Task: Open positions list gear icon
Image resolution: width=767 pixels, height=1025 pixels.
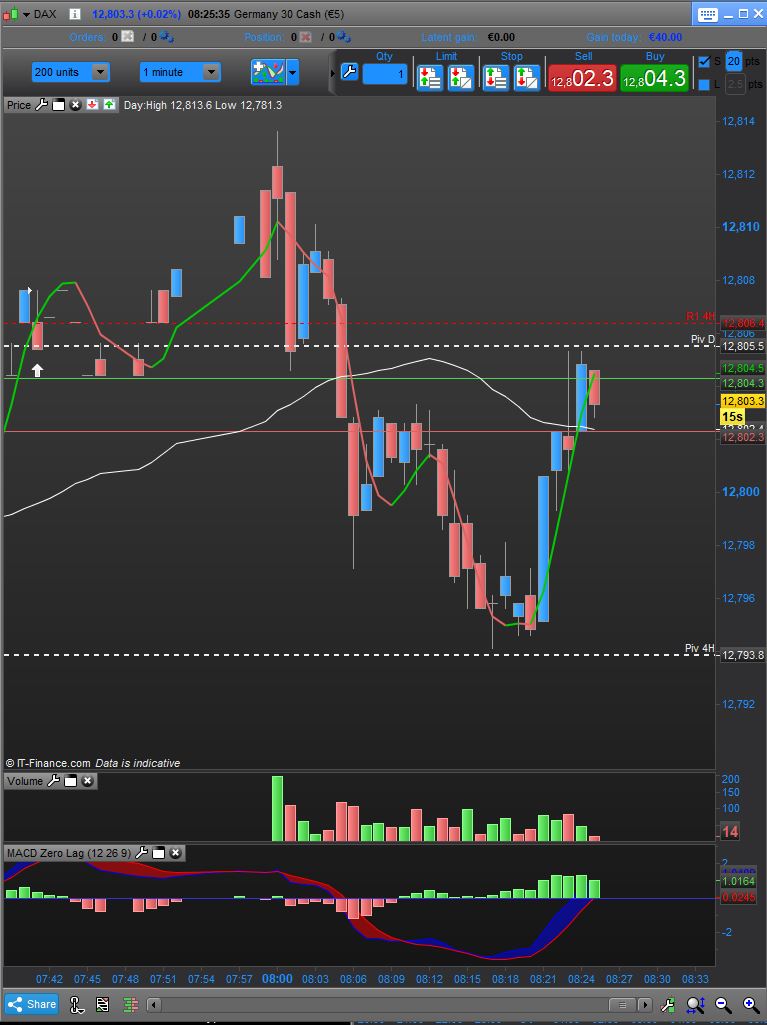Action: [x=343, y=37]
